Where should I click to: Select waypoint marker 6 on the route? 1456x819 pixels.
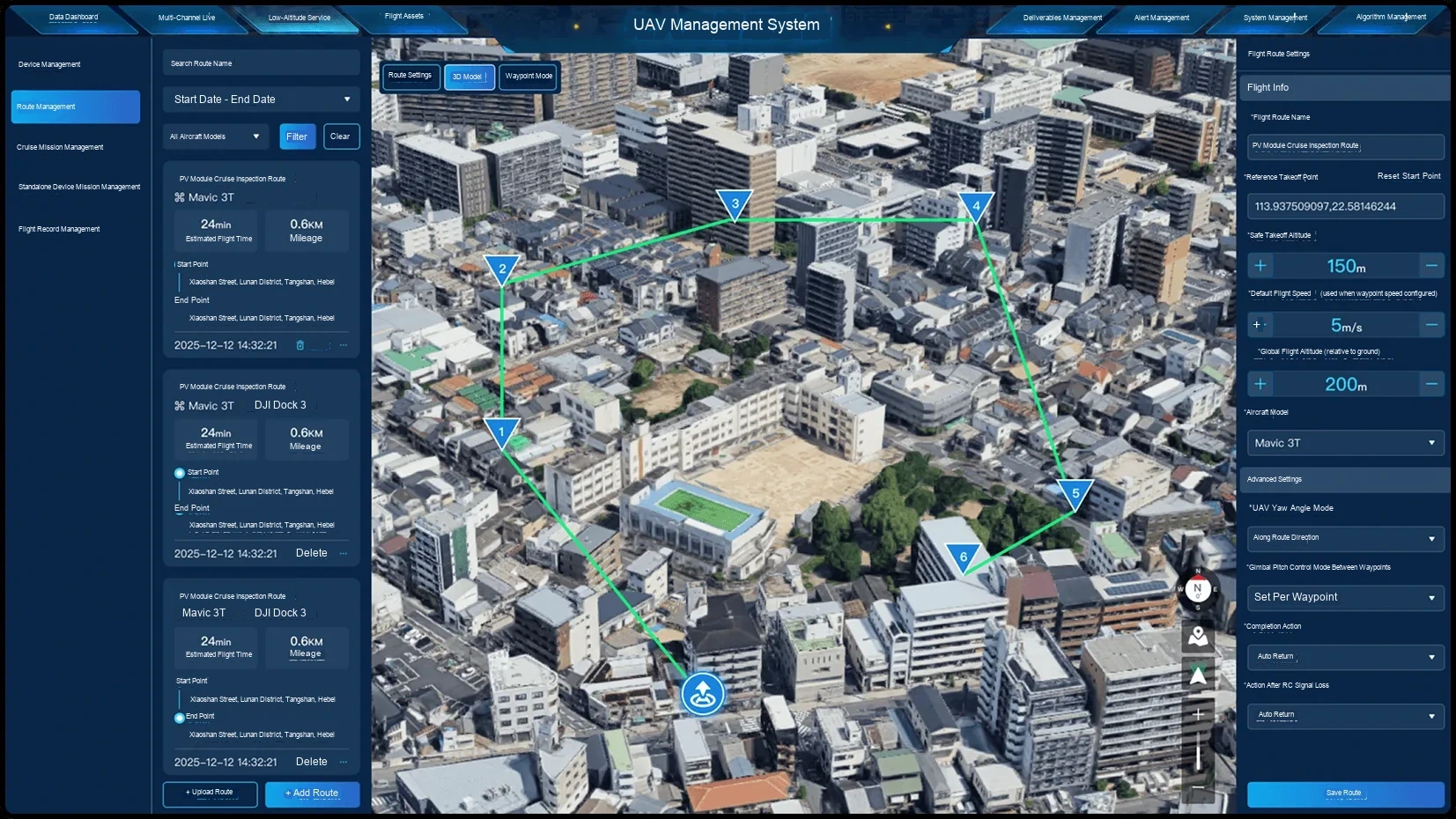[964, 558]
